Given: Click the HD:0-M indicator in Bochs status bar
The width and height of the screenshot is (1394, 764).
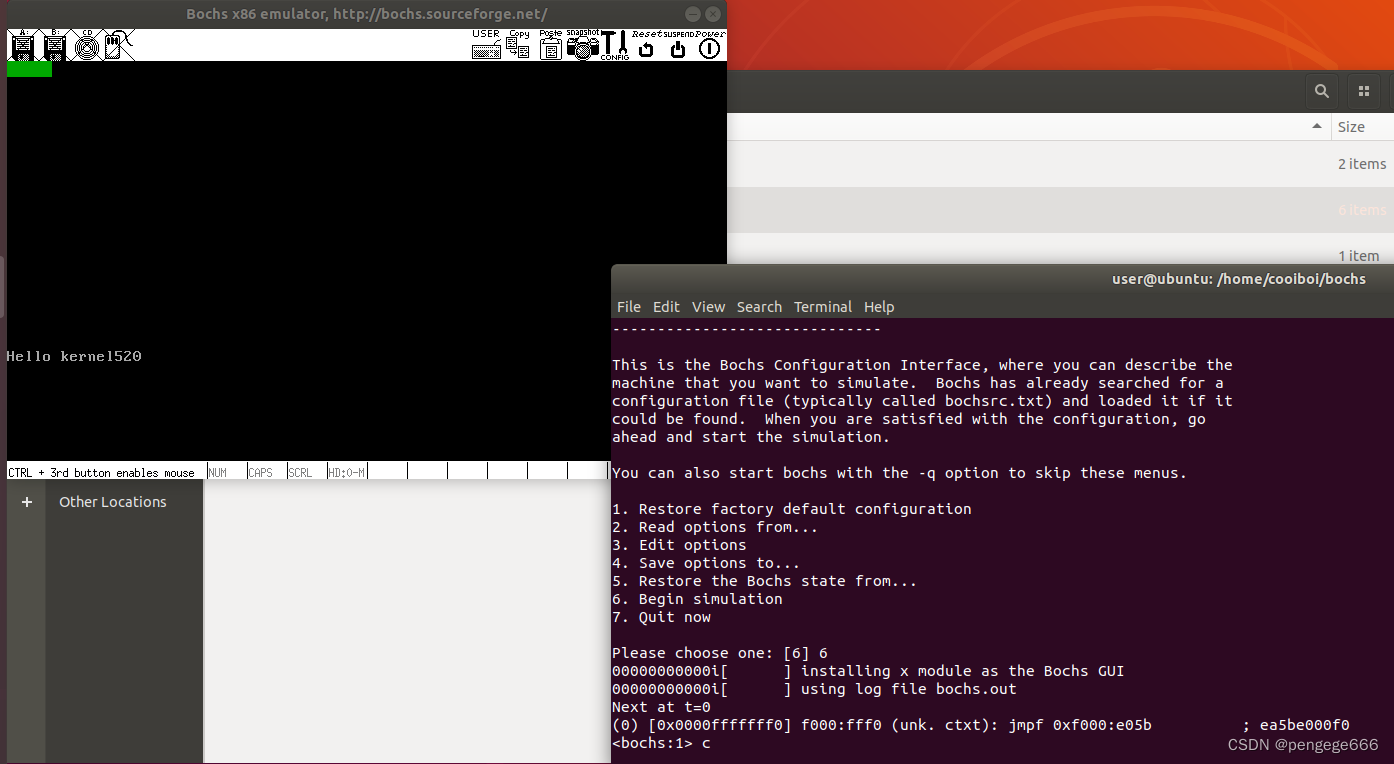Looking at the screenshot, I should click(x=347, y=471).
